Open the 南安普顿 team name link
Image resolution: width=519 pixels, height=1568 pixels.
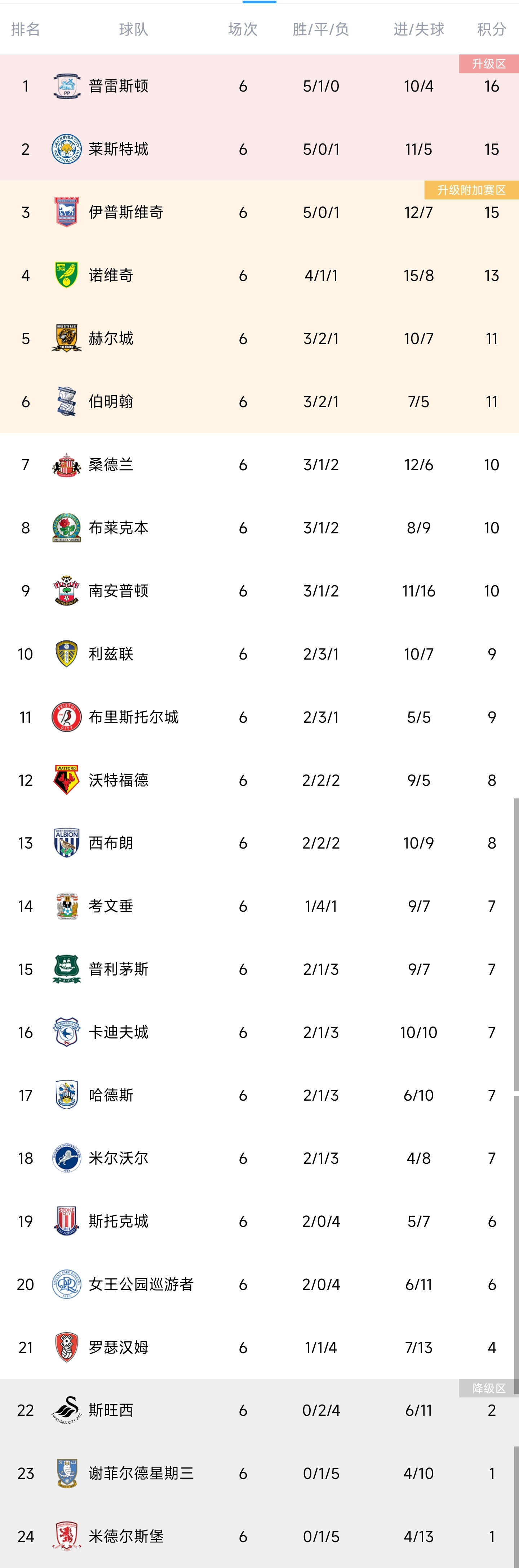(x=119, y=590)
